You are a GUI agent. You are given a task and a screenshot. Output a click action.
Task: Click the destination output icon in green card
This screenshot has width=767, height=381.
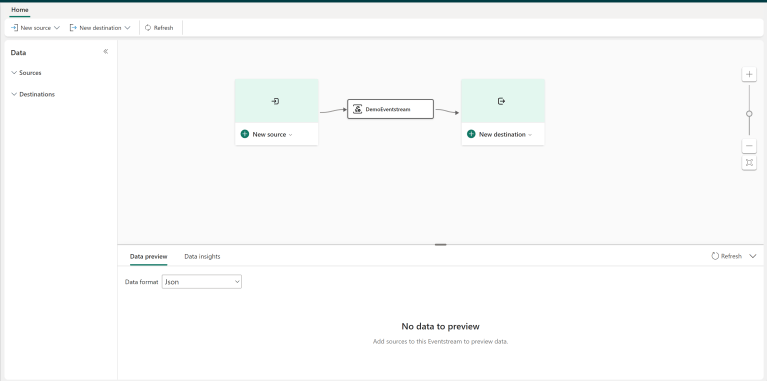(x=501, y=101)
